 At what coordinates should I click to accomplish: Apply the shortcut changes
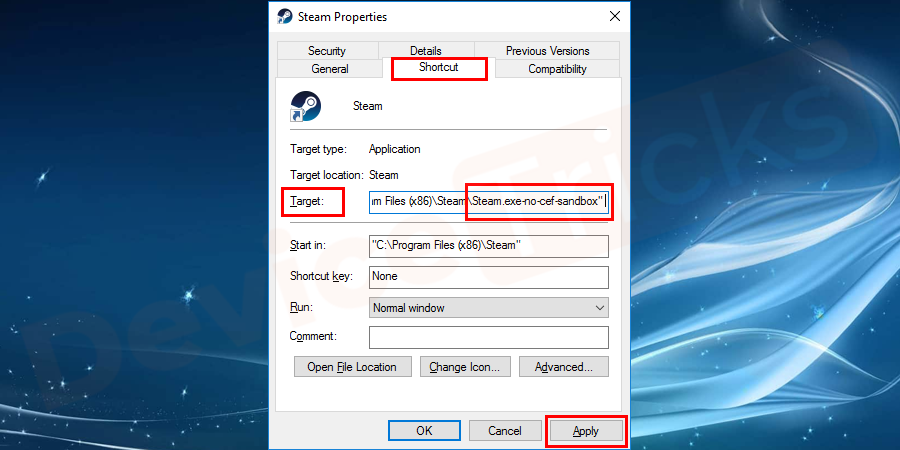586,430
